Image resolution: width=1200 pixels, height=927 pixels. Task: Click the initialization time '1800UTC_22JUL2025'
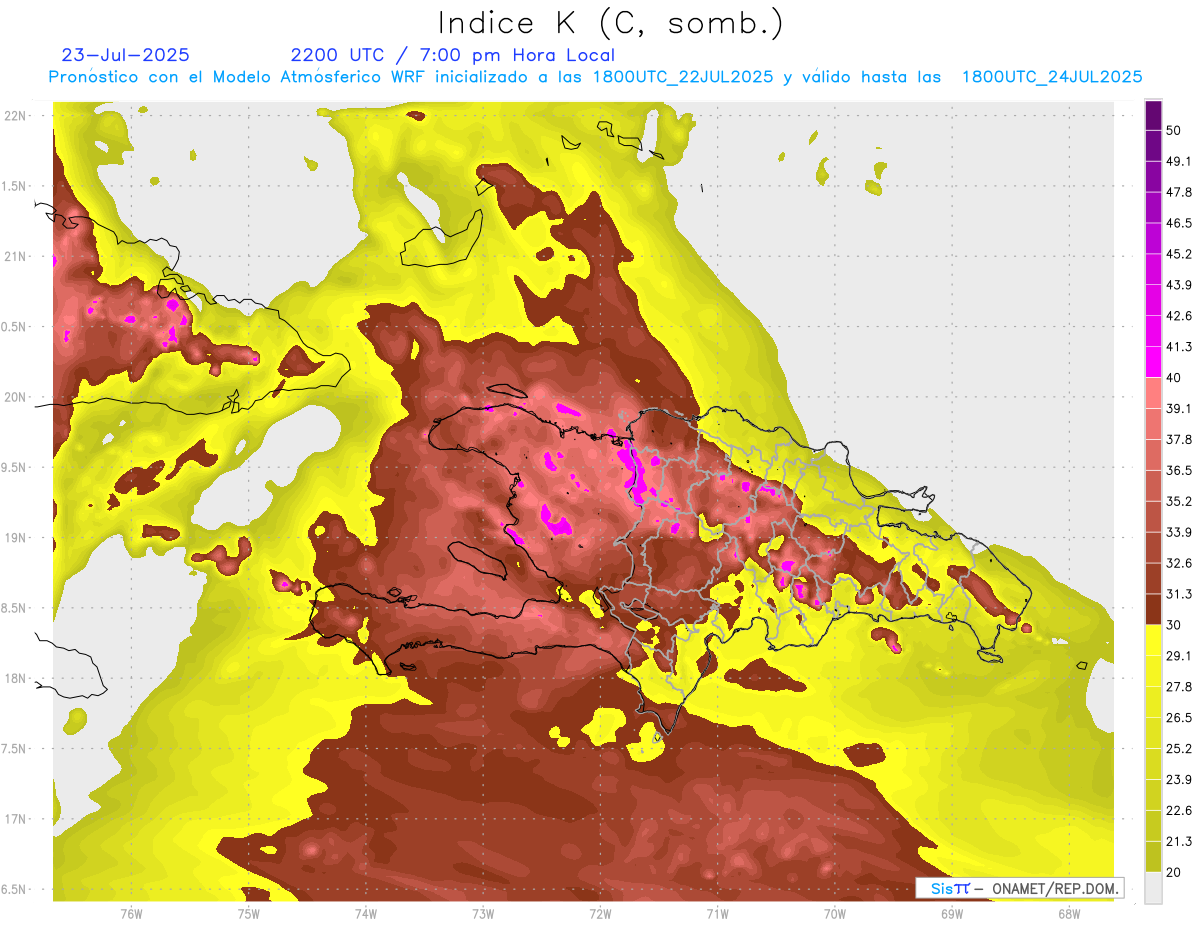pyautogui.click(x=683, y=77)
